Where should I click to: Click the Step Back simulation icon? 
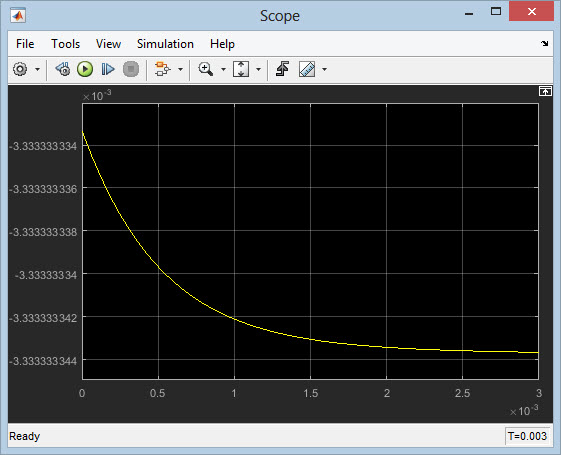point(63,69)
